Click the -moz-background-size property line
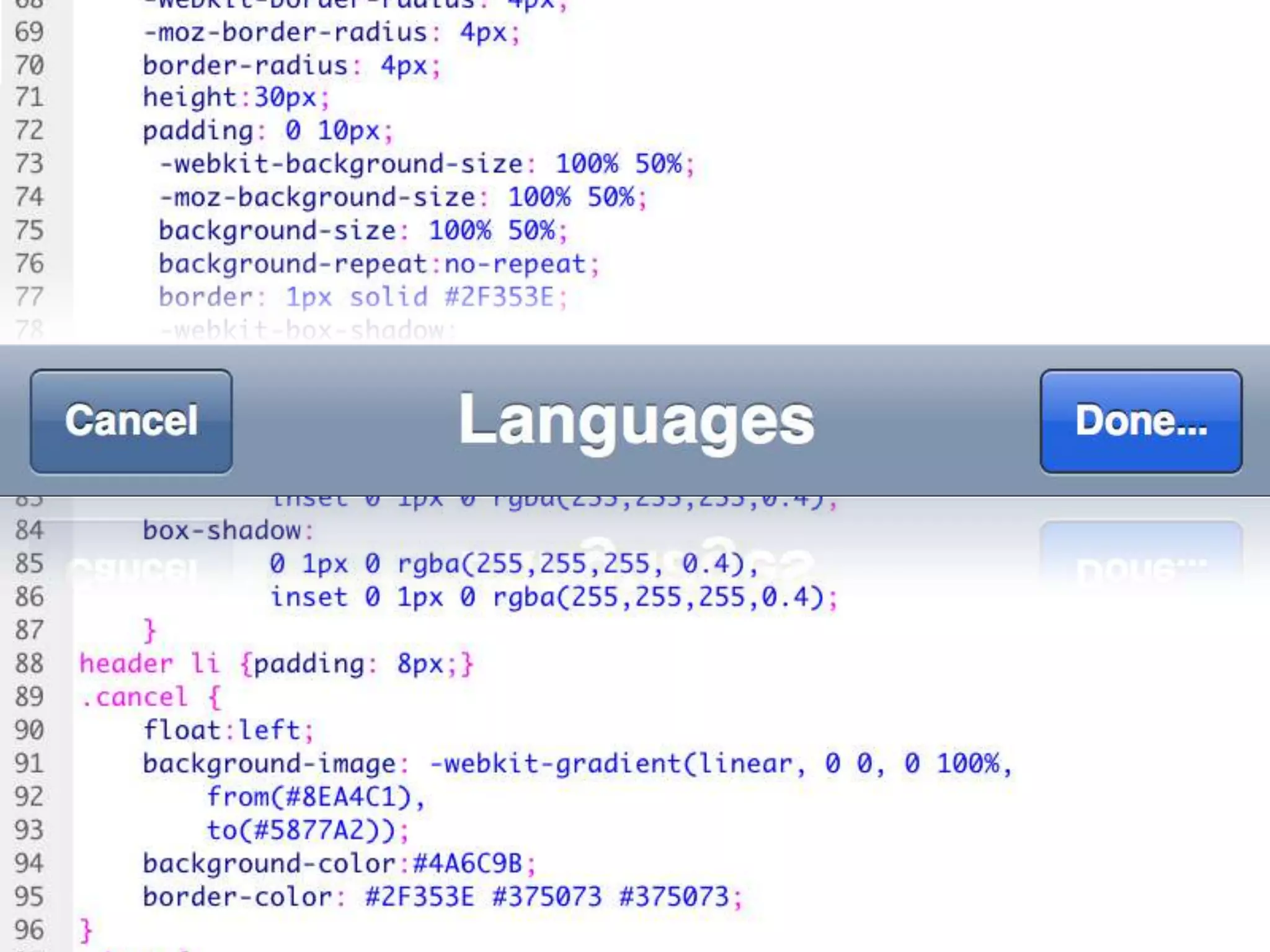Image resolution: width=1270 pixels, height=952 pixels. pos(403,198)
